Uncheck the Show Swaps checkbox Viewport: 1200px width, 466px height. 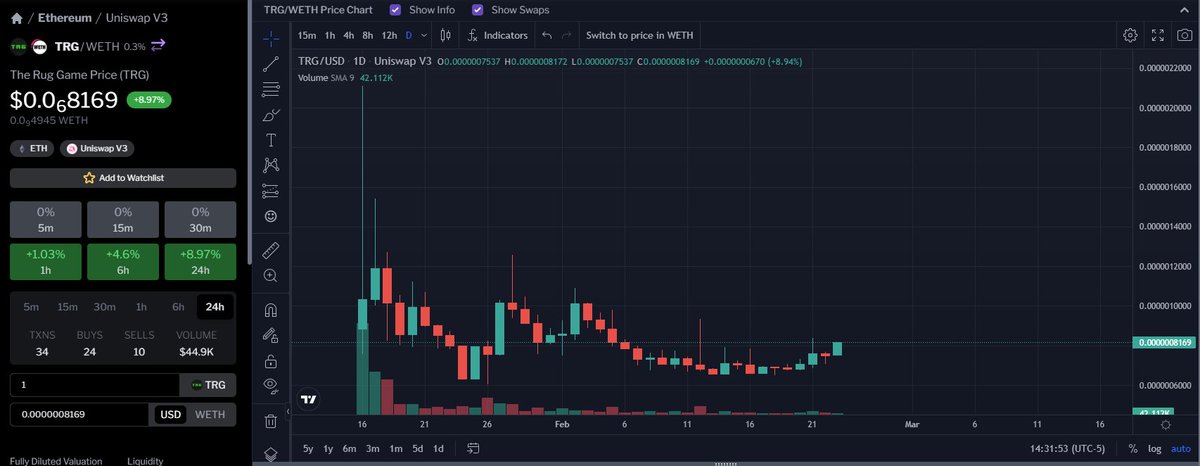point(477,9)
